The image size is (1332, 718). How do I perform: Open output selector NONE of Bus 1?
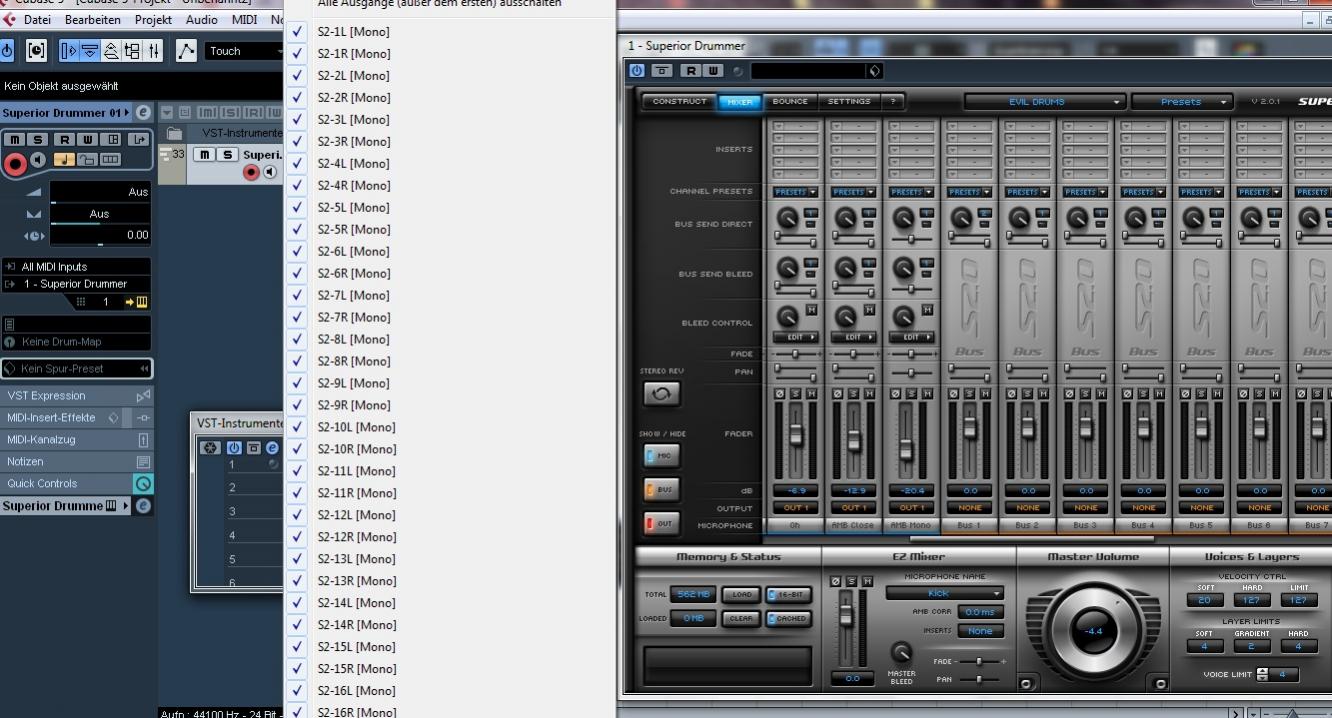point(970,508)
